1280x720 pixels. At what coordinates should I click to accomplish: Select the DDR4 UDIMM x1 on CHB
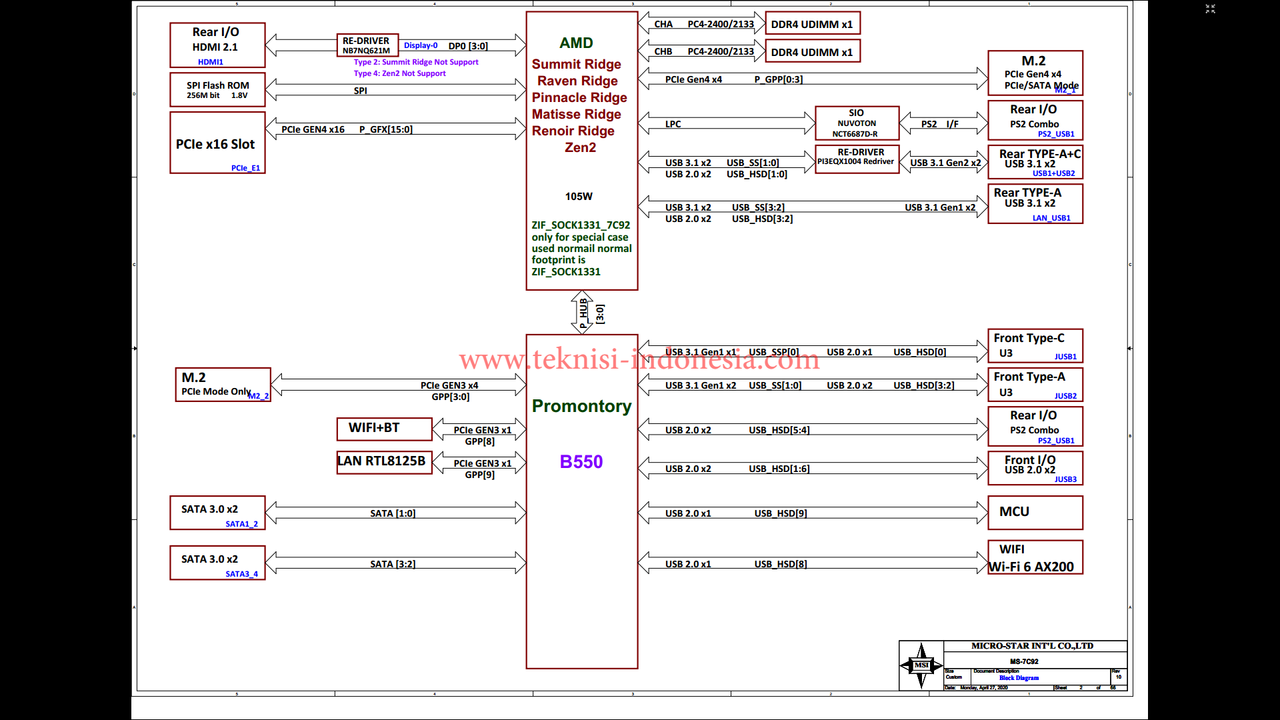pos(812,51)
